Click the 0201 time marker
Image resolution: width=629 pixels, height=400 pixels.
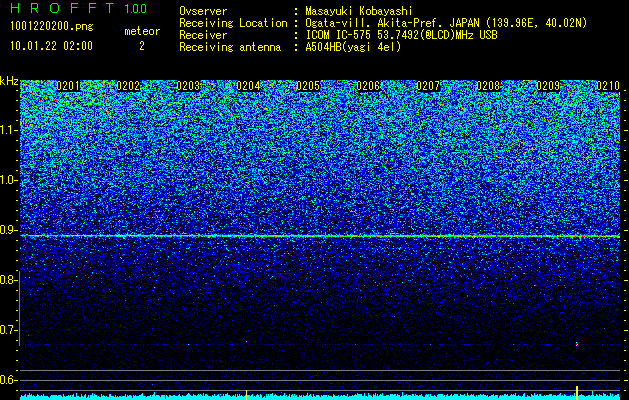[x=68, y=86]
